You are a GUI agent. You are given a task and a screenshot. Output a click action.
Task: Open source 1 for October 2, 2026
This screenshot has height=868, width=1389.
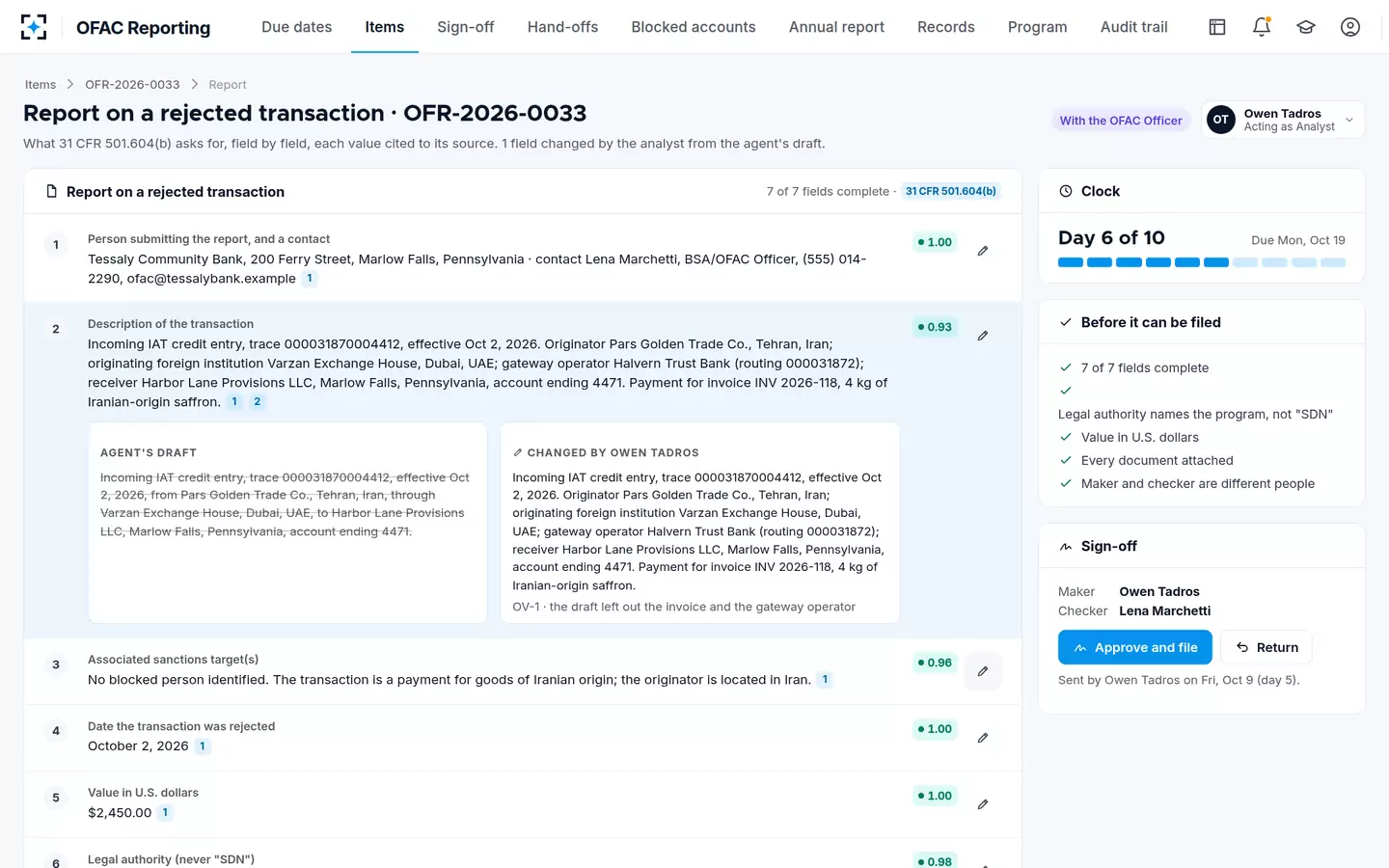[202, 746]
